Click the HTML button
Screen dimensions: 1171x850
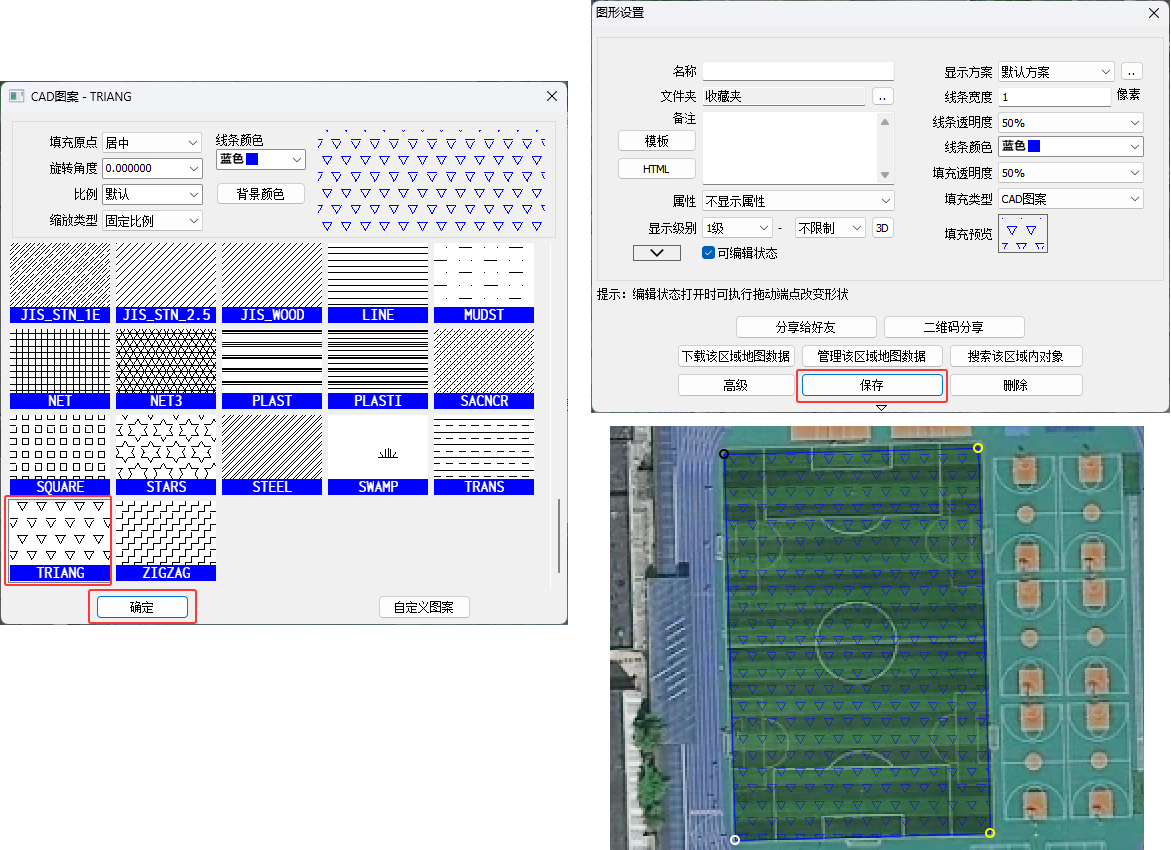[x=656, y=169]
